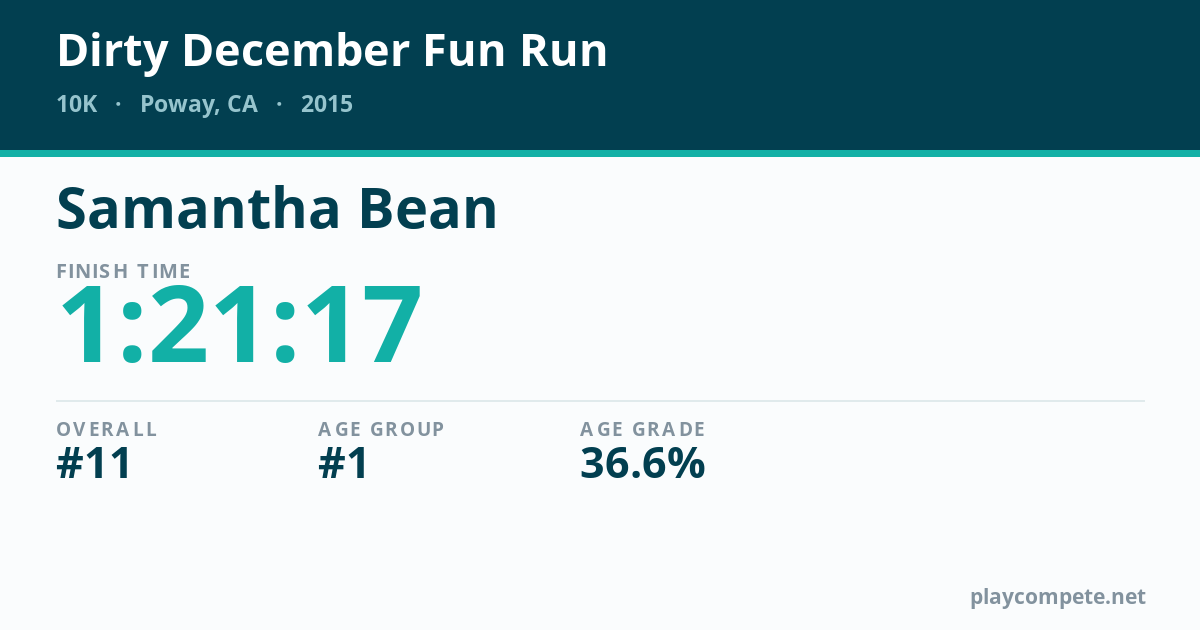Select the 10K distance label
This screenshot has height=630, width=1200.
pyautogui.click(x=77, y=104)
